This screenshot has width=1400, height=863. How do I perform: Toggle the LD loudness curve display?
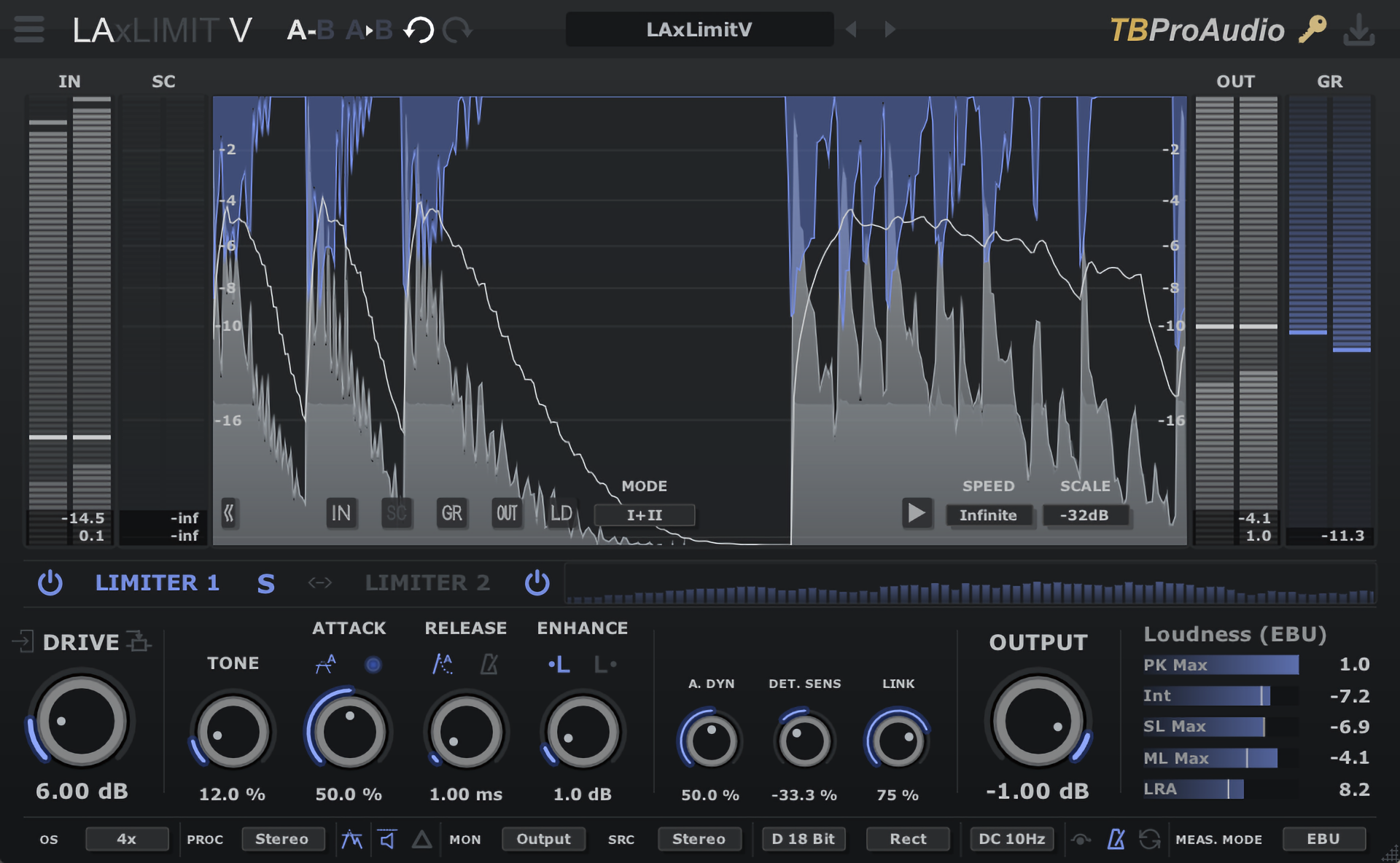click(x=561, y=513)
